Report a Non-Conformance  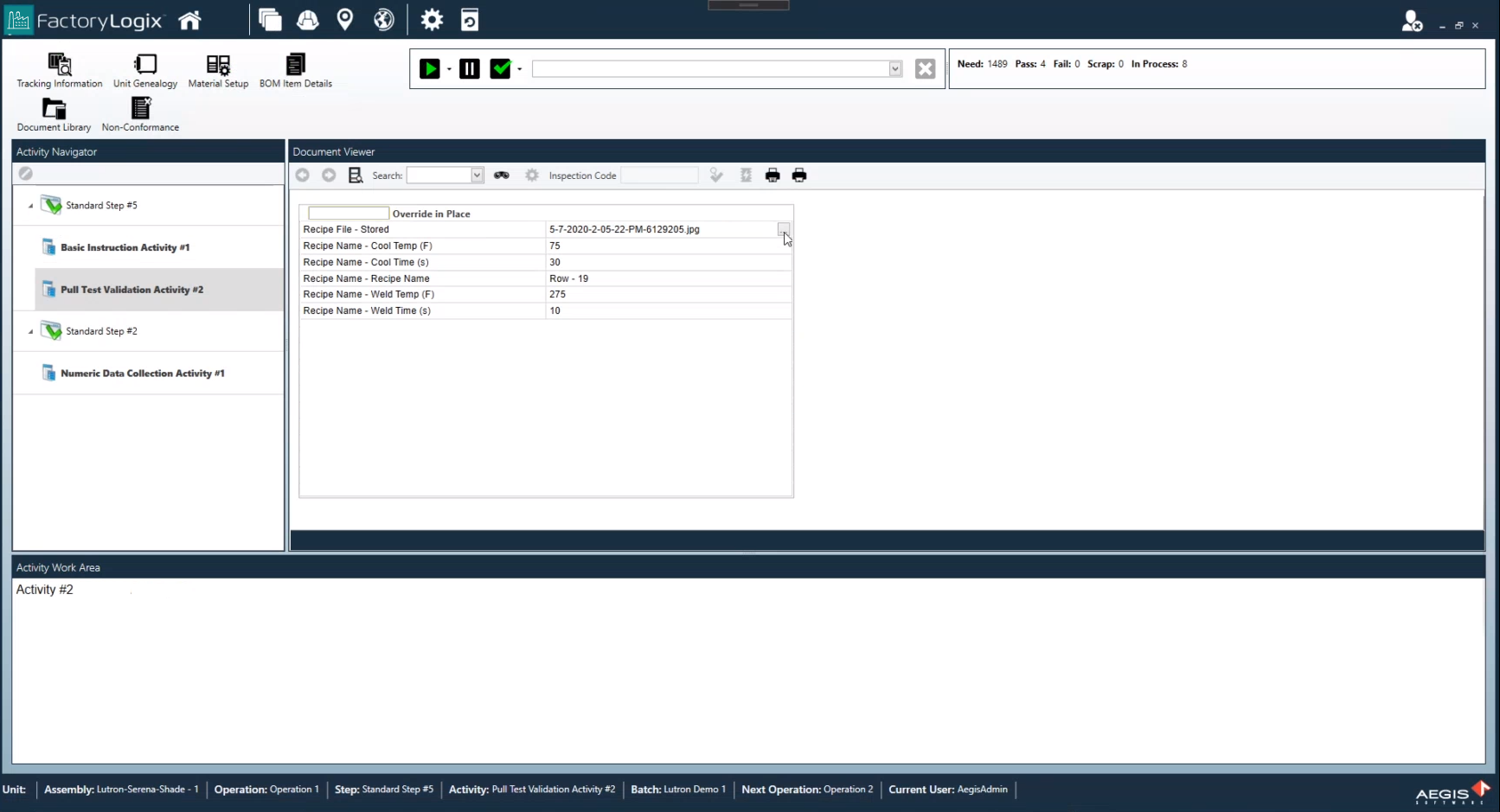(x=140, y=113)
